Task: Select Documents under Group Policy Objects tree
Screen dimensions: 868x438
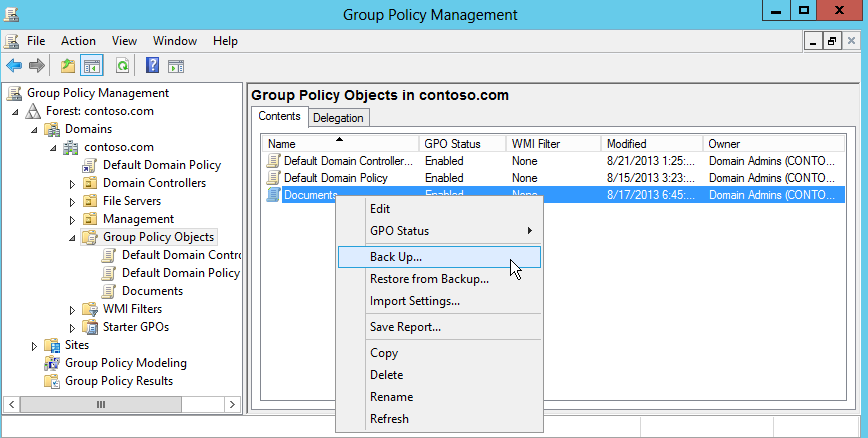Action: coord(152,291)
